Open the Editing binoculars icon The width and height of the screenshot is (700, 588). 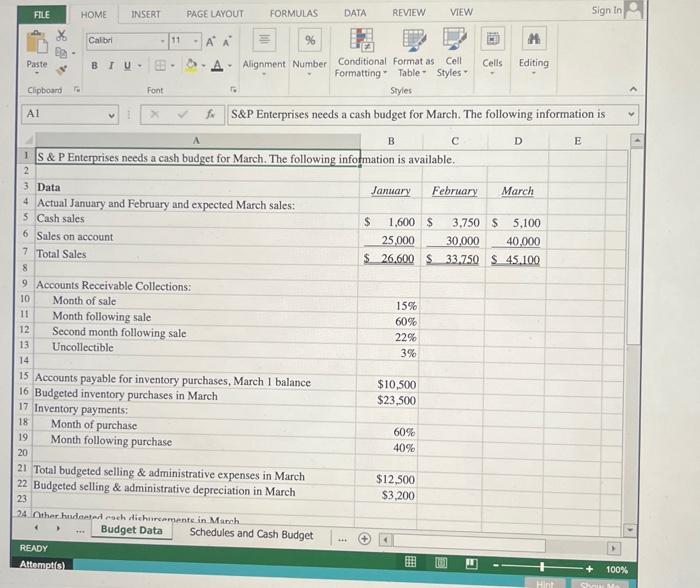point(534,38)
